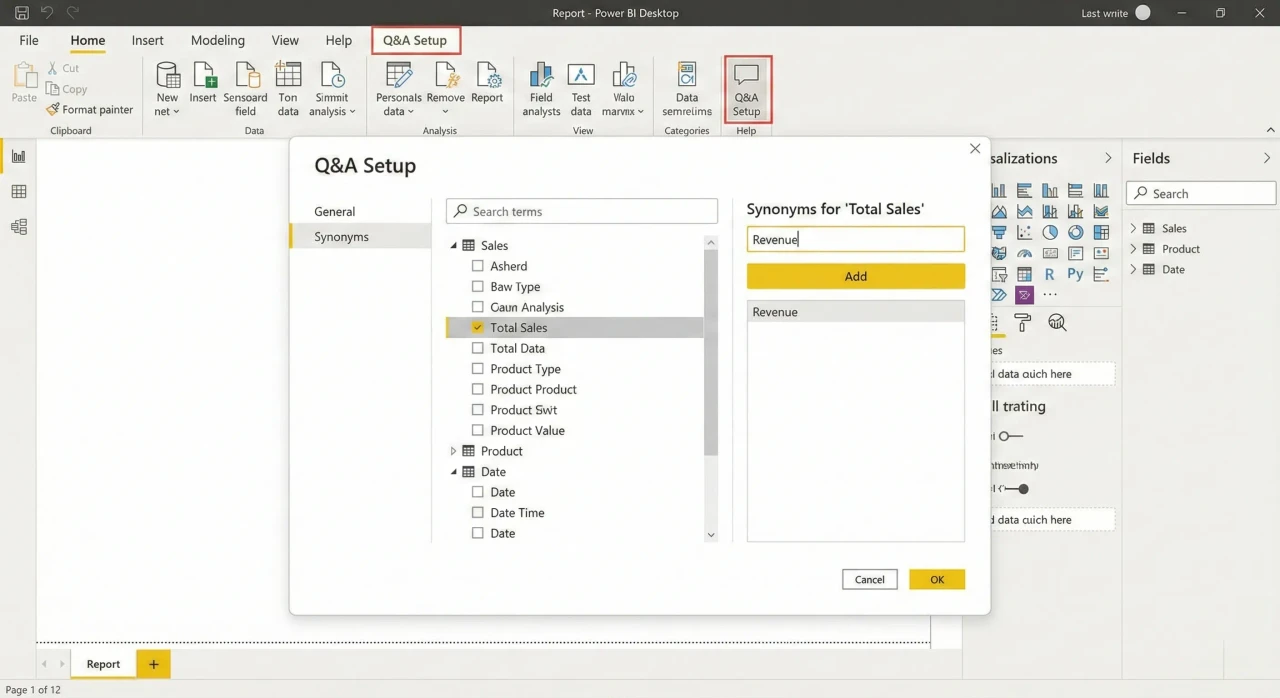The width and height of the screenshot is (1280, 698).
Task: Check the Product Type checkbox
Action: pos(478,368)
